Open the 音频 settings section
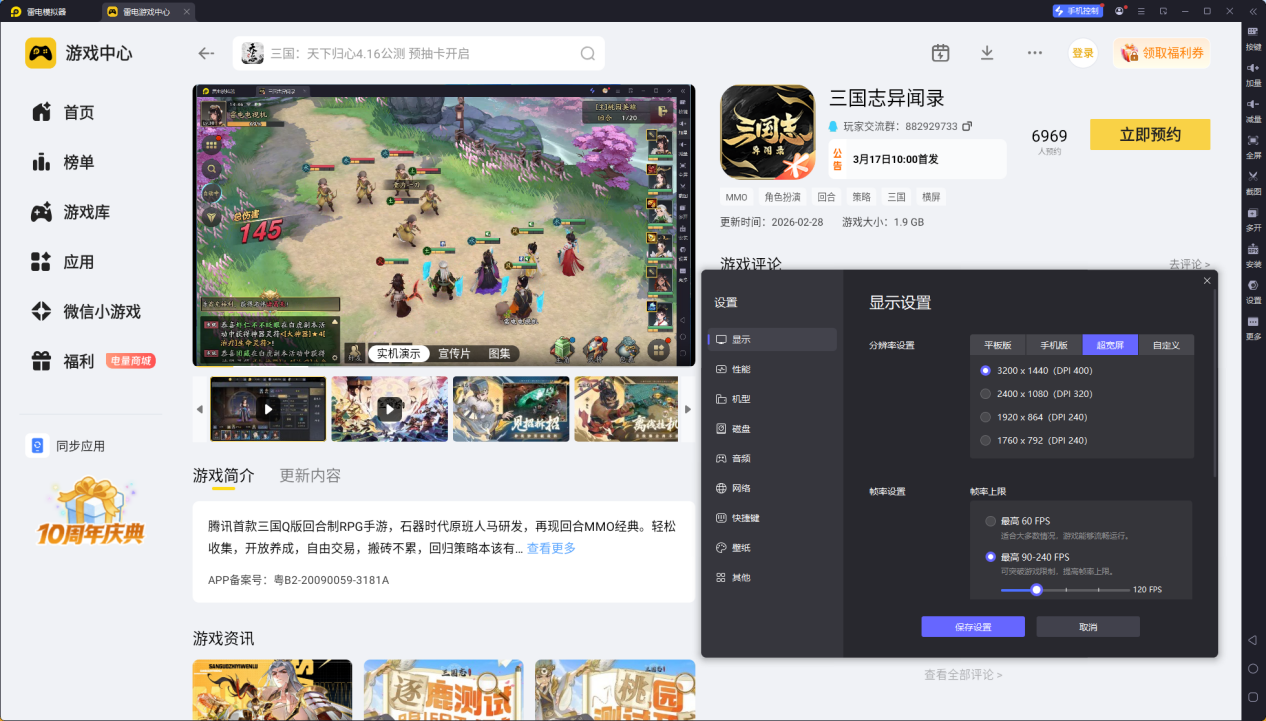 pyautogui.click(x=772, y=458)
